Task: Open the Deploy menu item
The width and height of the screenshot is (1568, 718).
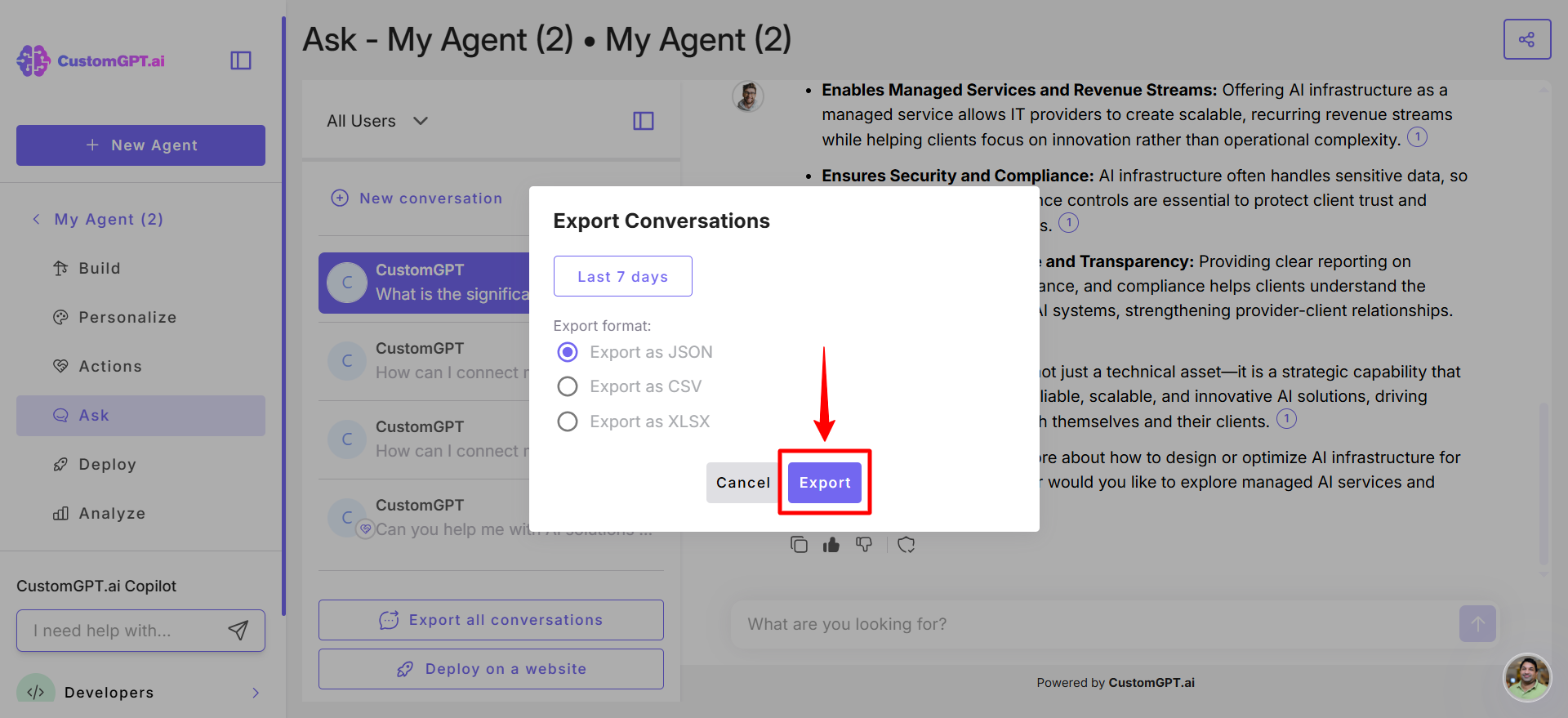Action: click(x=140, y=464)
